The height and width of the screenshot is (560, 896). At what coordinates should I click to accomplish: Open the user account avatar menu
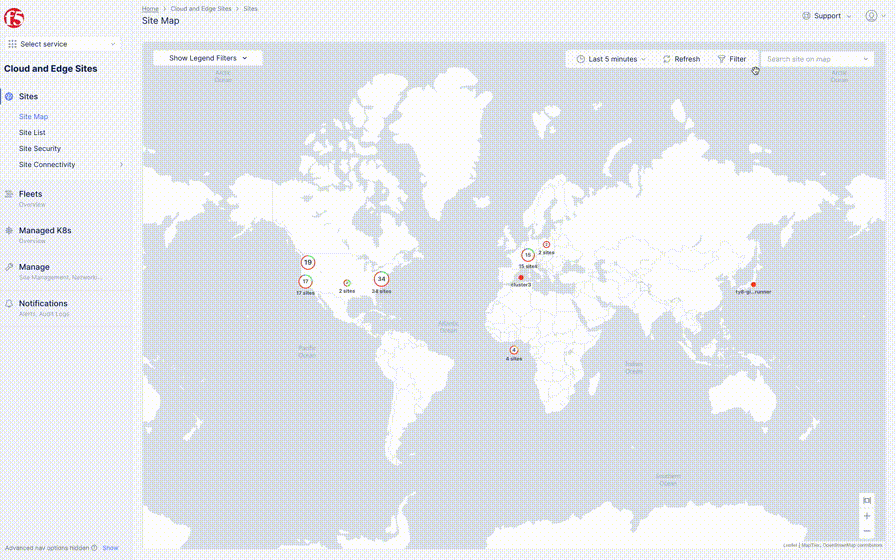pyautogui.click(x=875, y=16)
